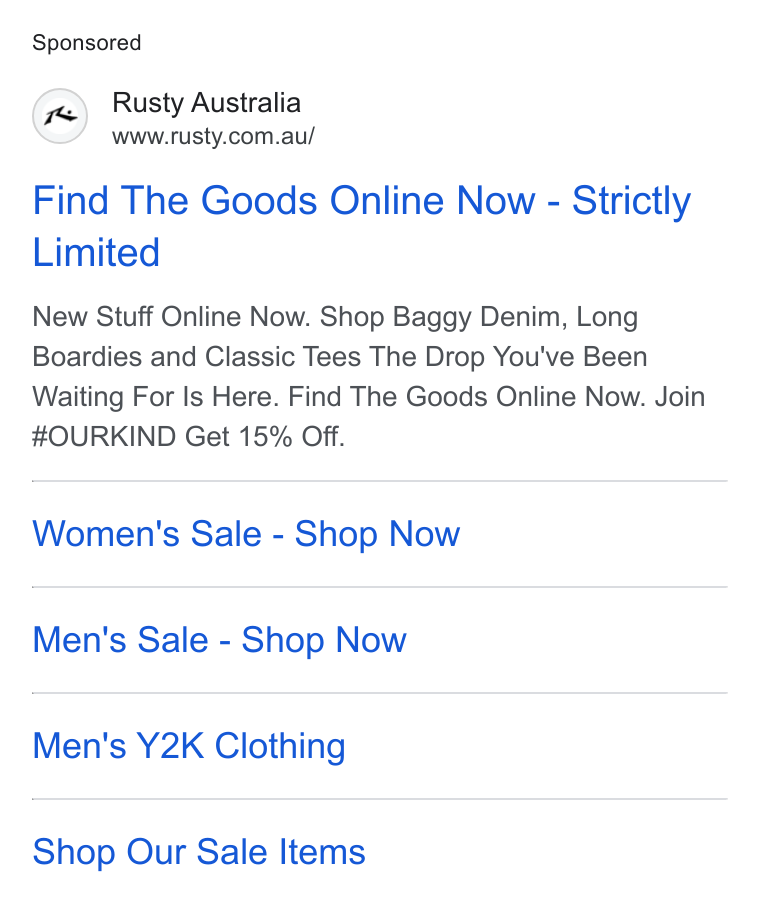
Task: Select the Rusty Australia advertiser name
Action: [206, 103]
